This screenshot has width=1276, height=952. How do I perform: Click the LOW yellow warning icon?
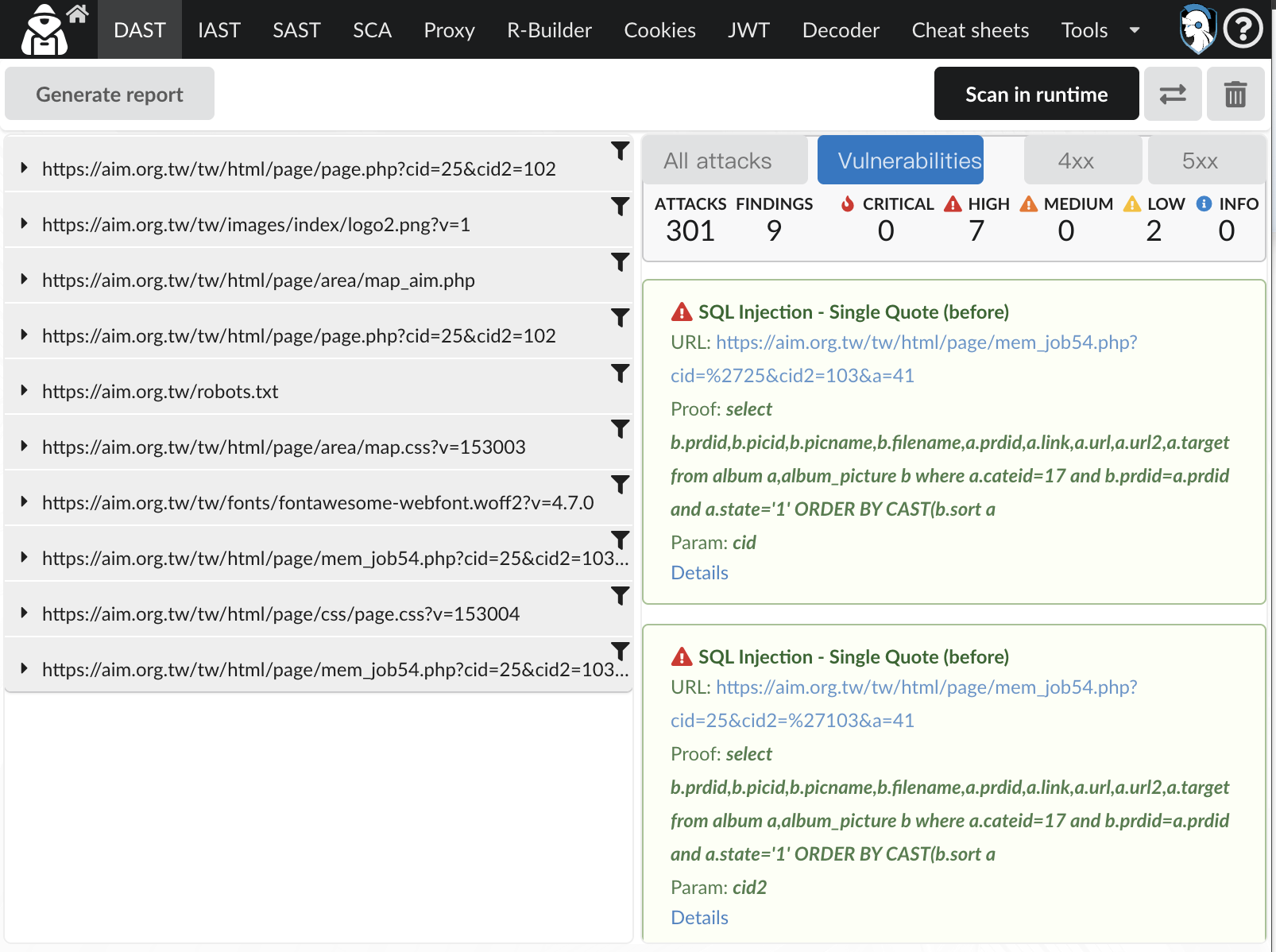click(1132, 203)
